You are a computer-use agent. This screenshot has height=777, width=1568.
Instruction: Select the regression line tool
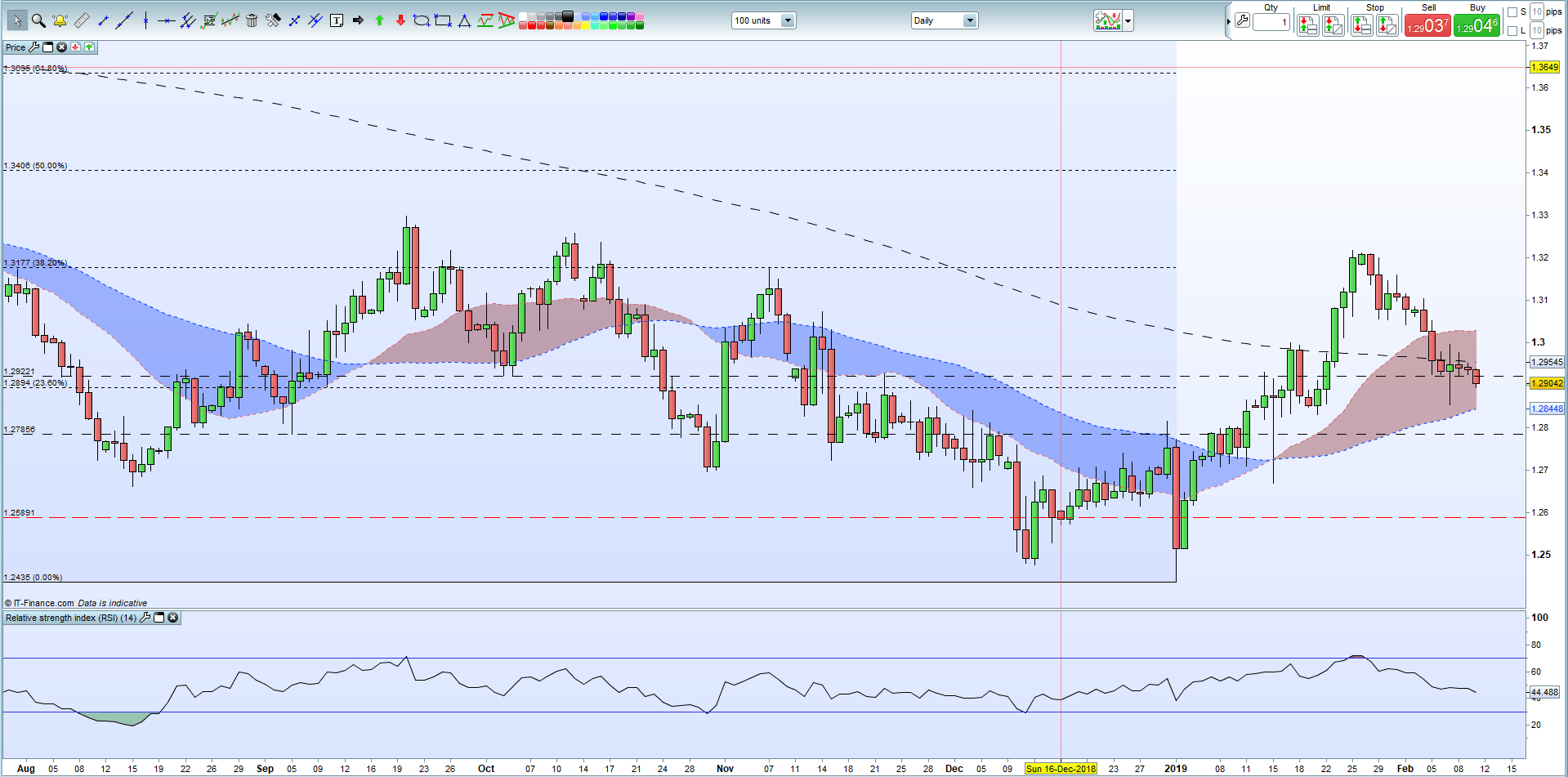(230, 20)
